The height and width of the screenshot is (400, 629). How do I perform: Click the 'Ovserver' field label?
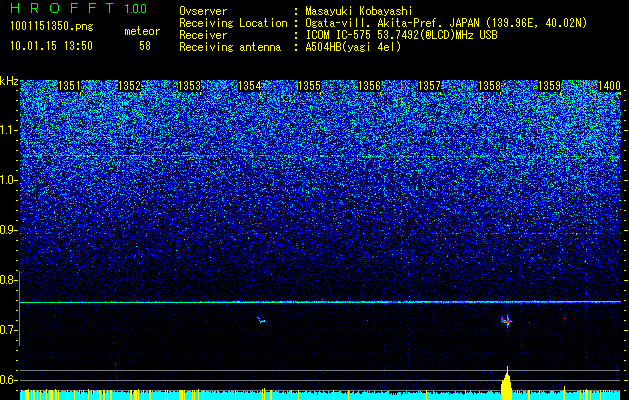point(203,11)
